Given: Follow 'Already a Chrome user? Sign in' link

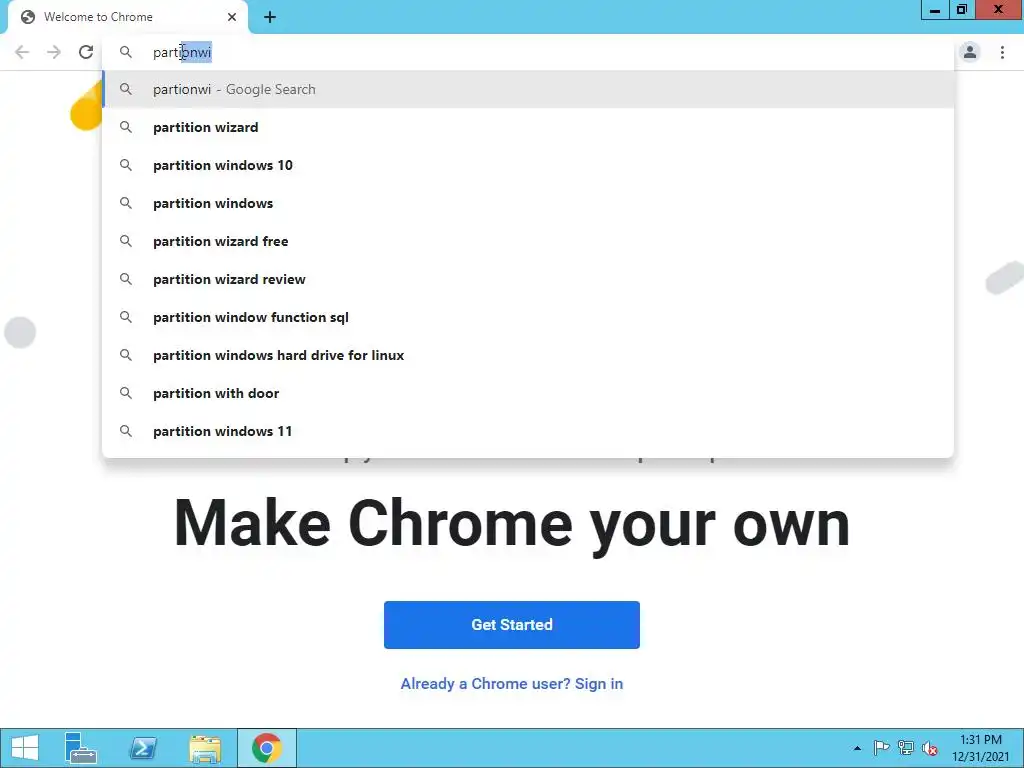Looking at the screenshot, I should 511,684.
